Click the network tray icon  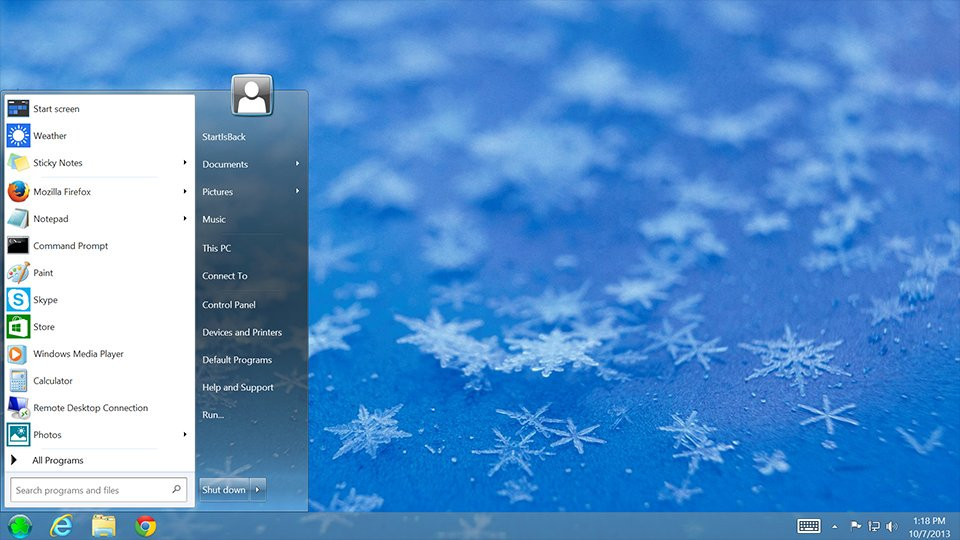point(874,526)
